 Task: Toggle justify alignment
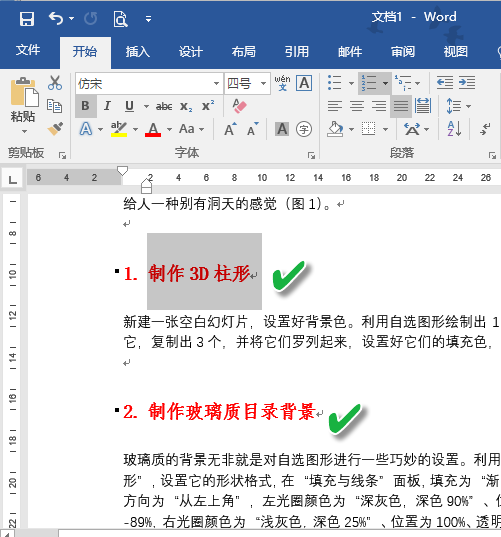click(x=401, y=106)
